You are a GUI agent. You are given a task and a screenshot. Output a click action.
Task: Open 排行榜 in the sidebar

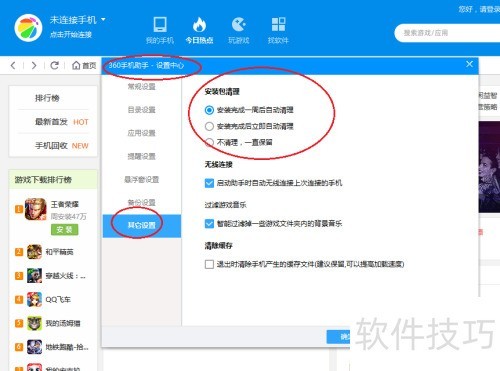(x=47, y=98)
